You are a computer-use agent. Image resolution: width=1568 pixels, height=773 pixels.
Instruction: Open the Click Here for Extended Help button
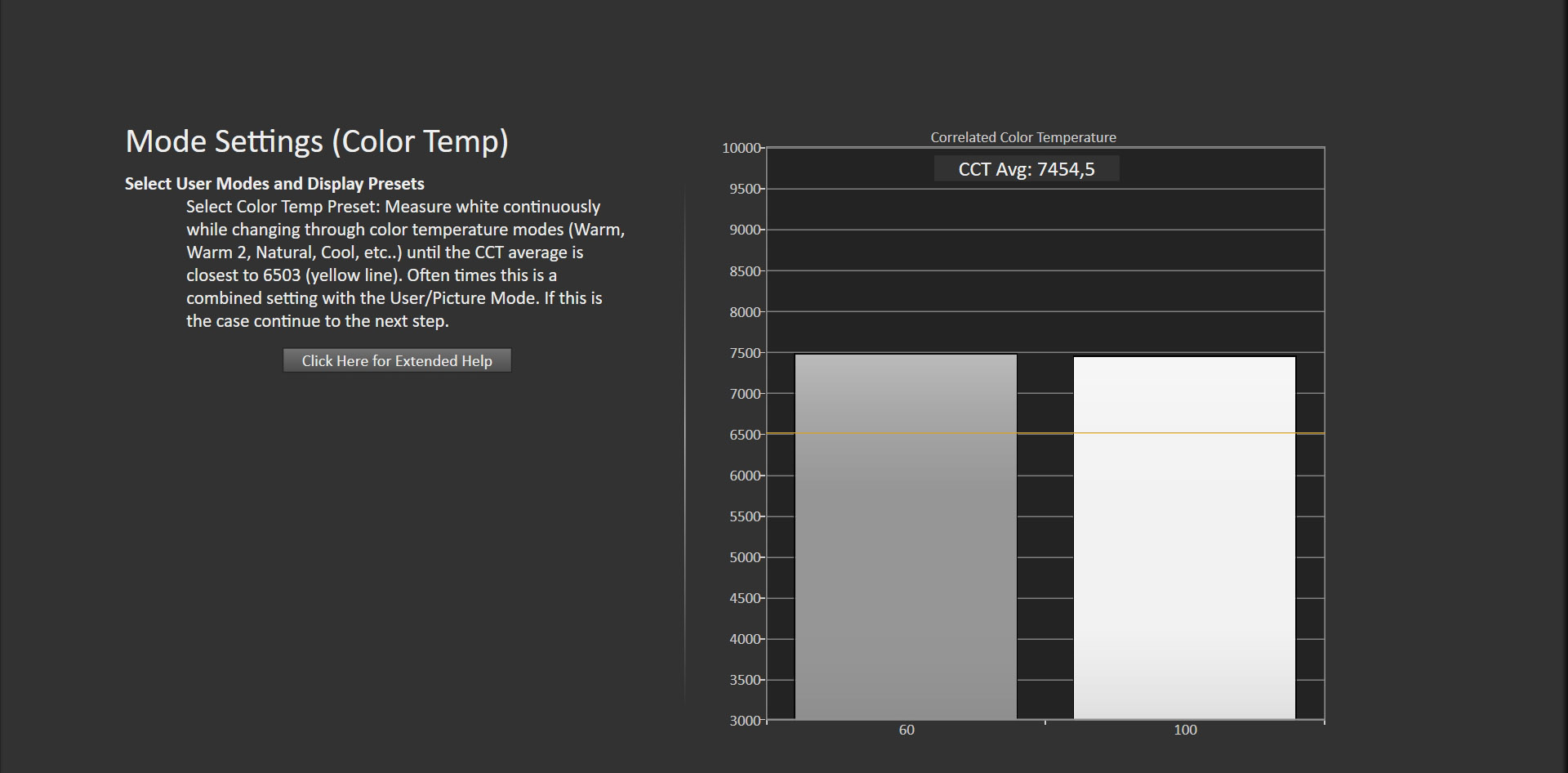pos(397,360)
